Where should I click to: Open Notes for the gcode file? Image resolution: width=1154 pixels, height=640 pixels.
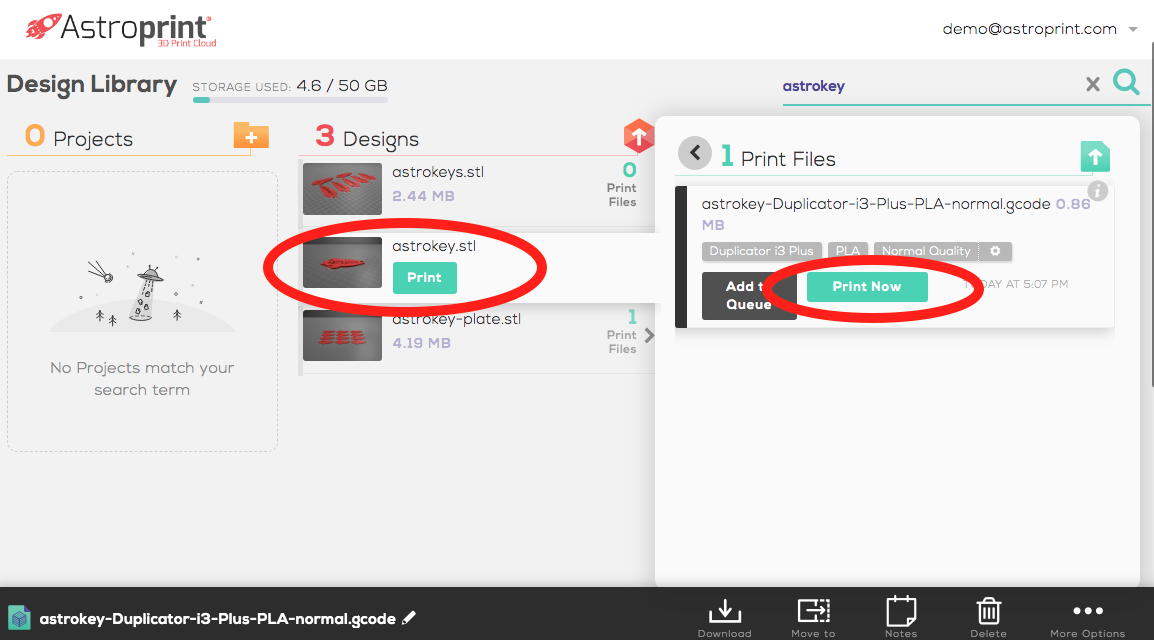[x=901, y=616]
